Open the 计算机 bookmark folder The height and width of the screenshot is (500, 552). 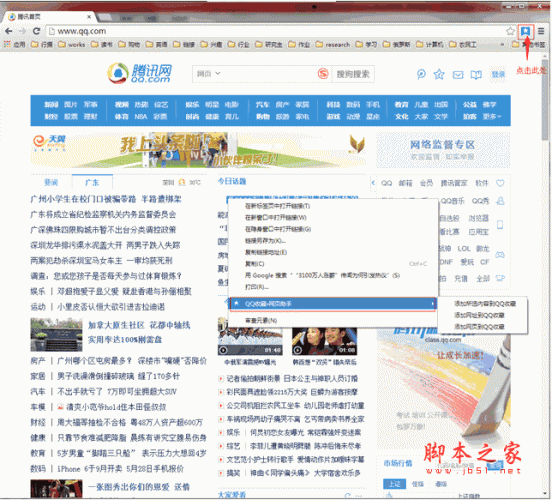click(x=429, y=44)
